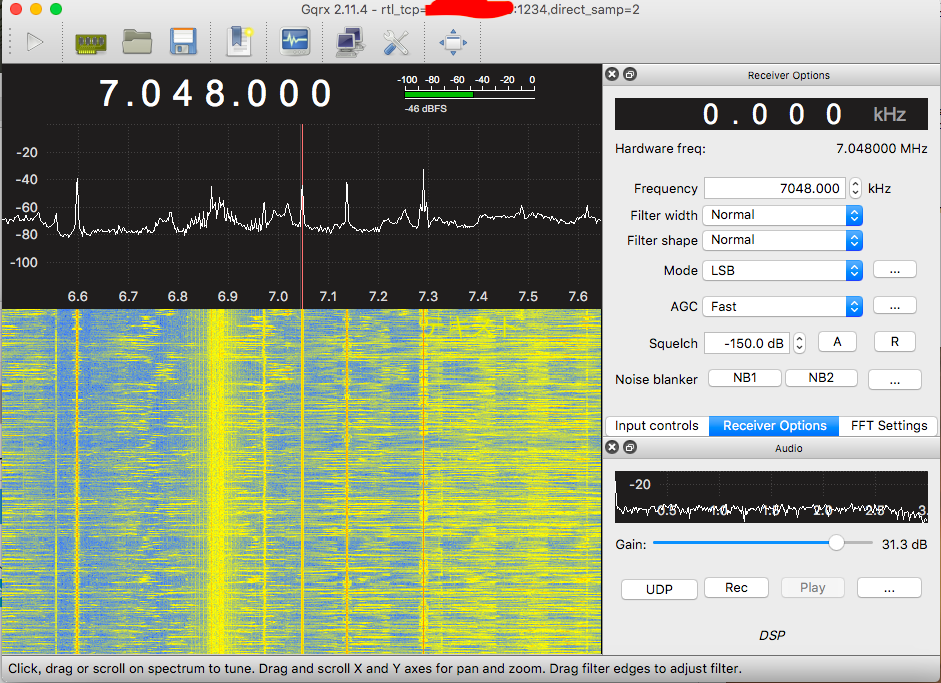
Task: Toggle audio recording with Rec
Action: (x=736, y=588)
